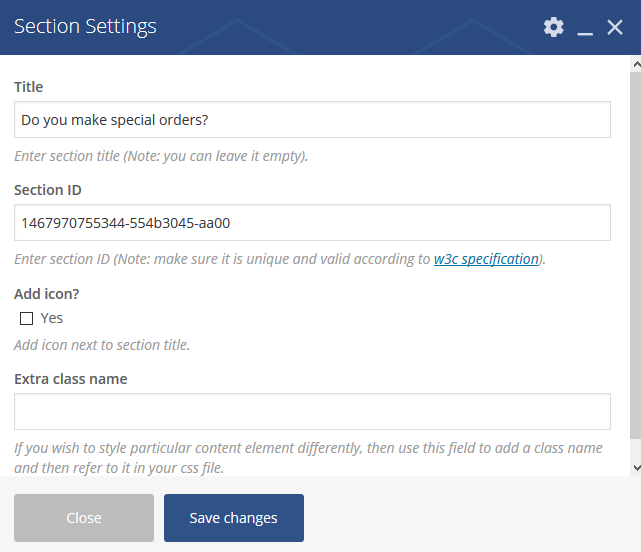Focus the Title input field
This screenshot has height=552, width=641.
pos(312,119)
